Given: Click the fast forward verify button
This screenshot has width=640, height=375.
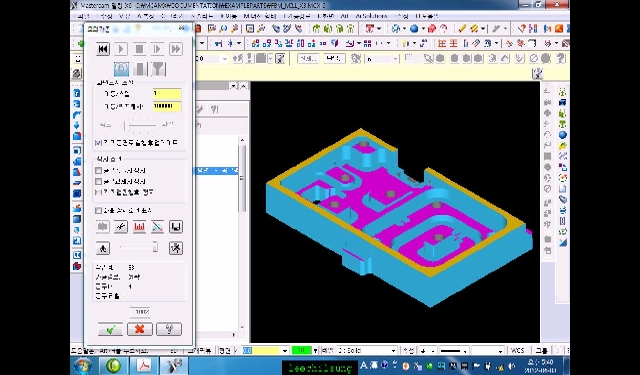Looking at the screenshot, I should (x=176, y=49).
